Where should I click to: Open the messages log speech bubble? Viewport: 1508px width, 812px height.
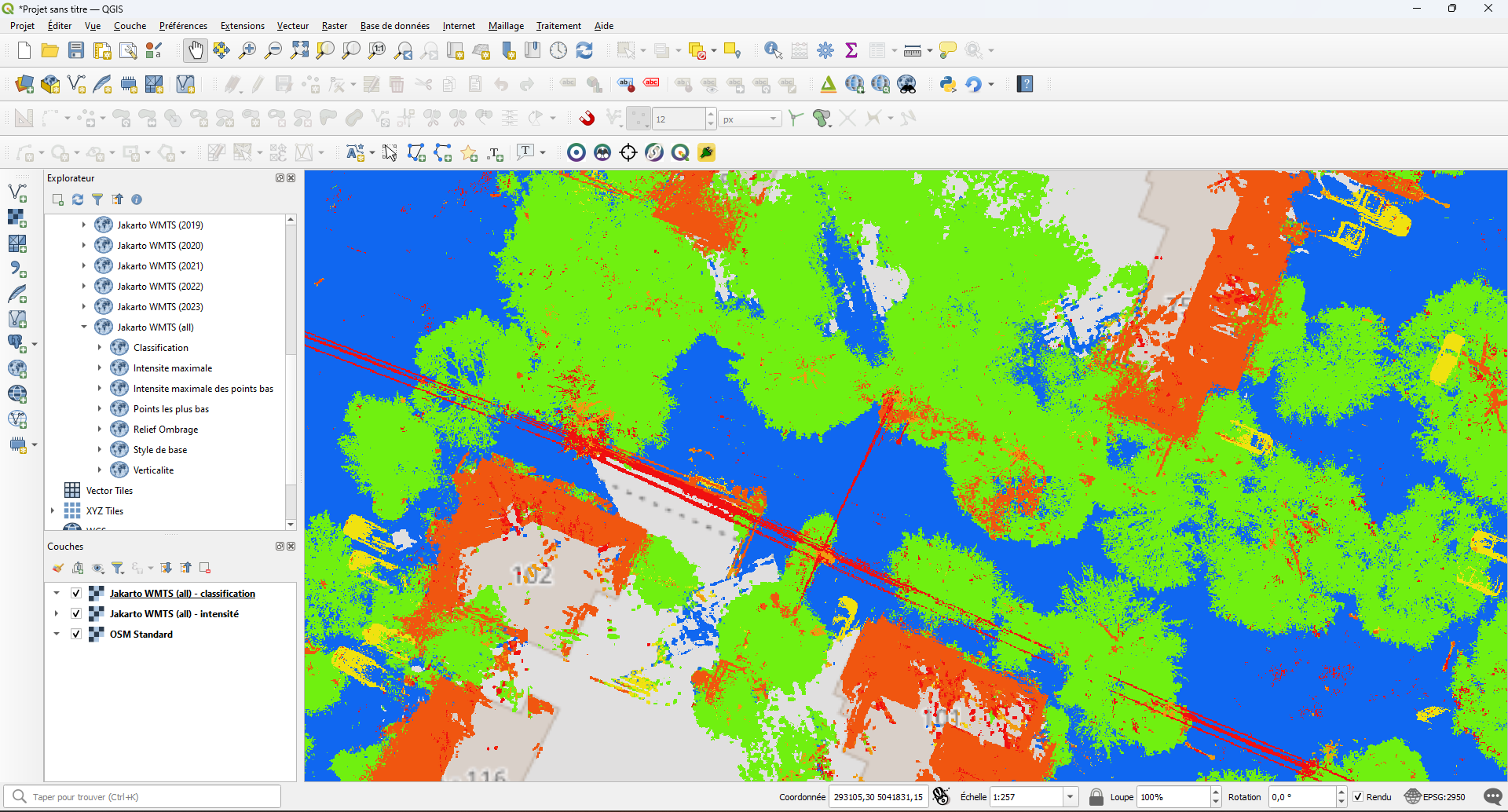click(1493, 797)
